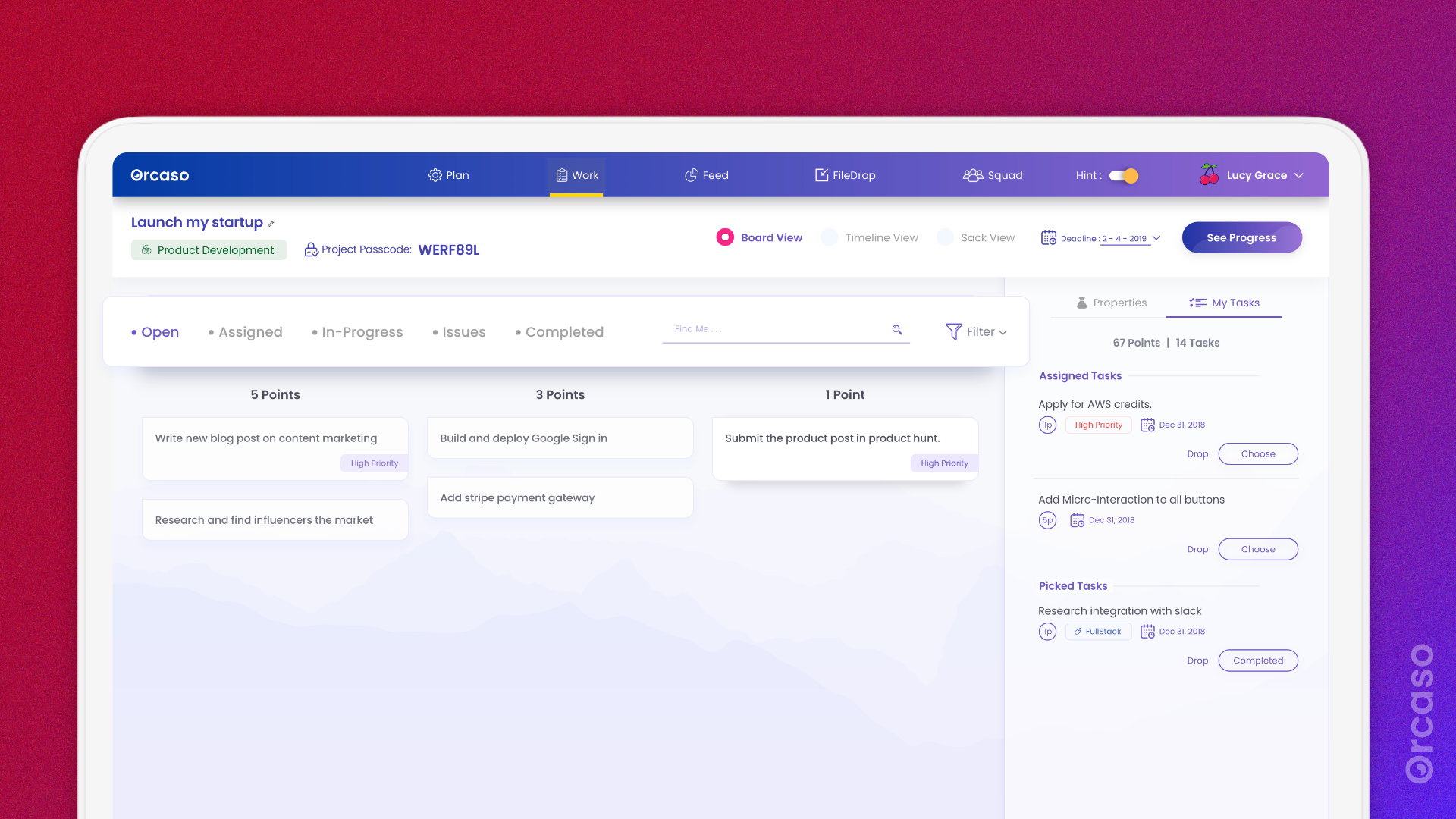
Task: Open the Filter dropdown
Action: click(x=977, y=331)
